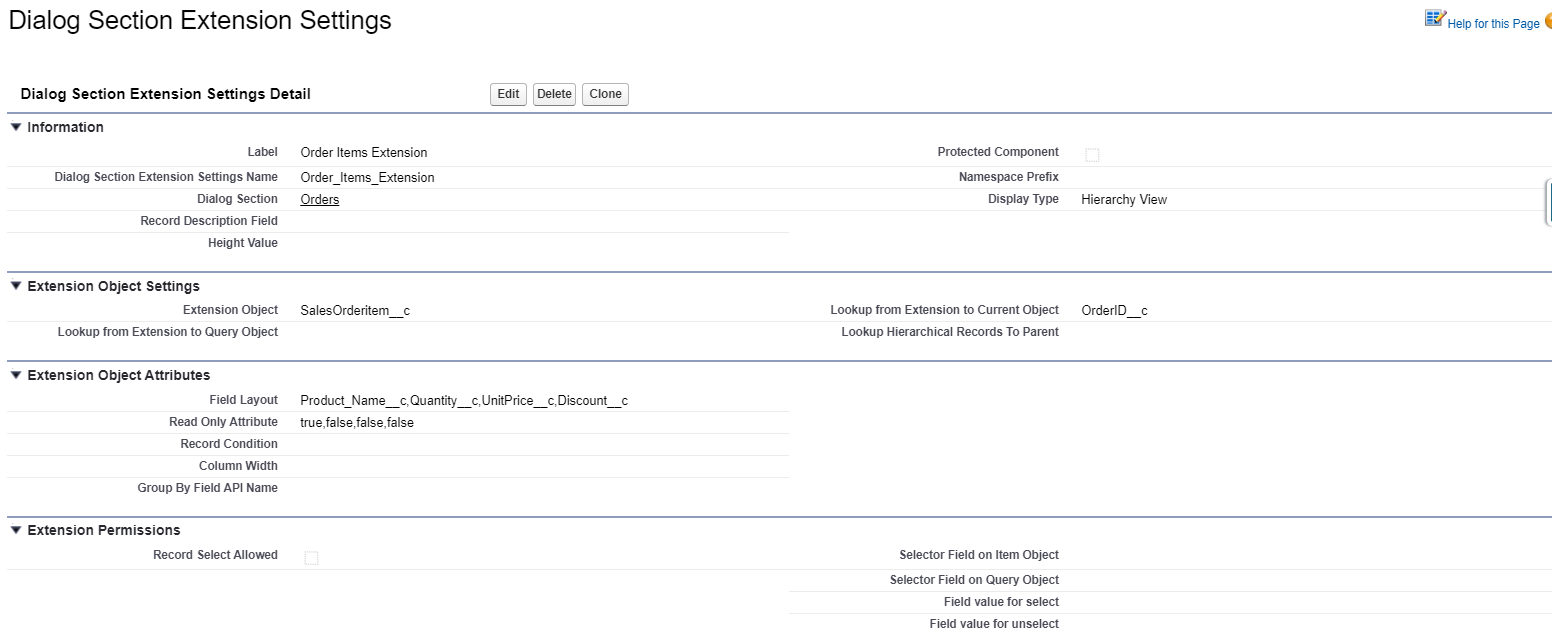
Task: Click the edit-layout table pencil icon
Action: click(1435, 19)
